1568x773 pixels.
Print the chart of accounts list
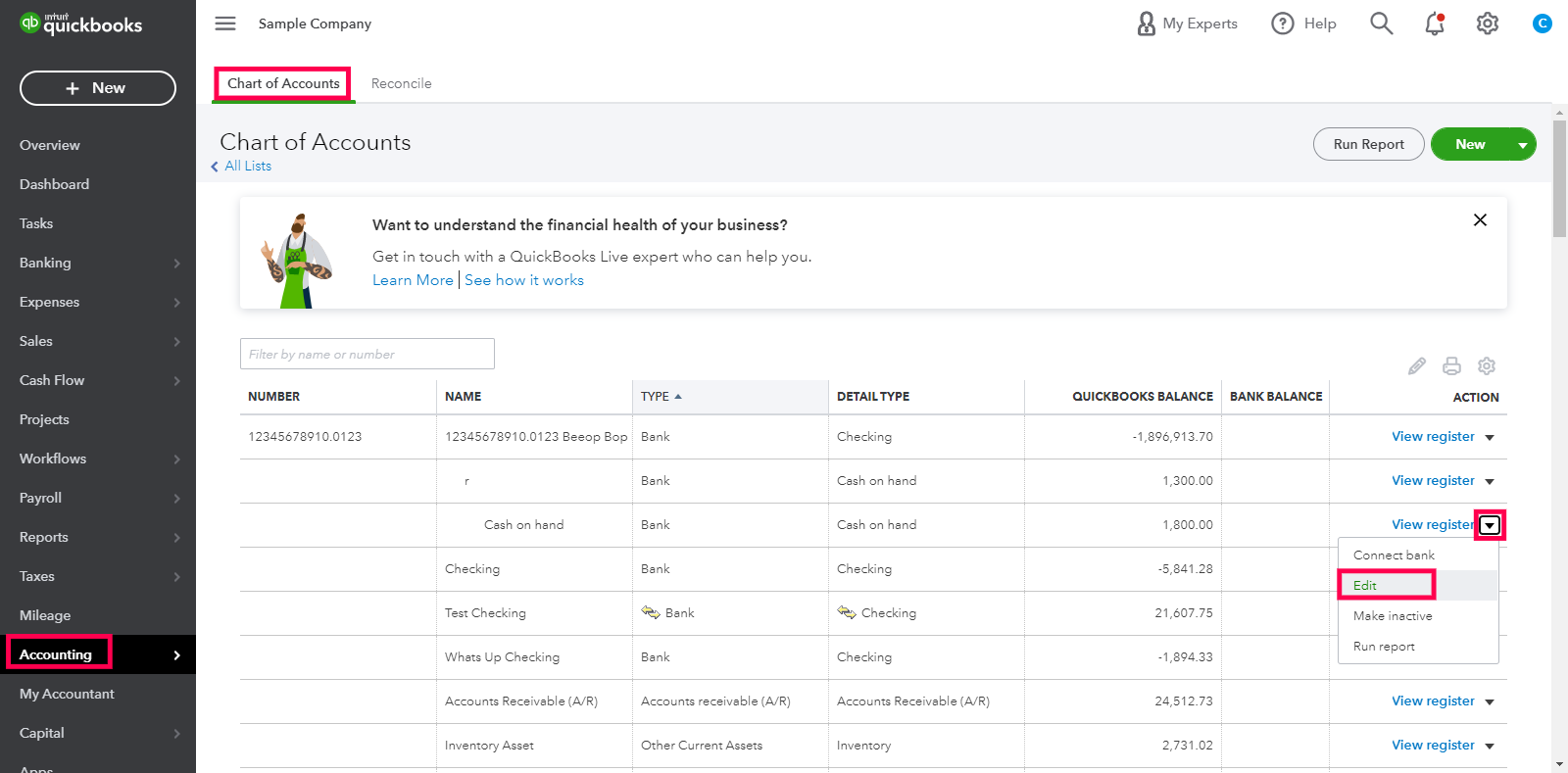[1452, 365]
